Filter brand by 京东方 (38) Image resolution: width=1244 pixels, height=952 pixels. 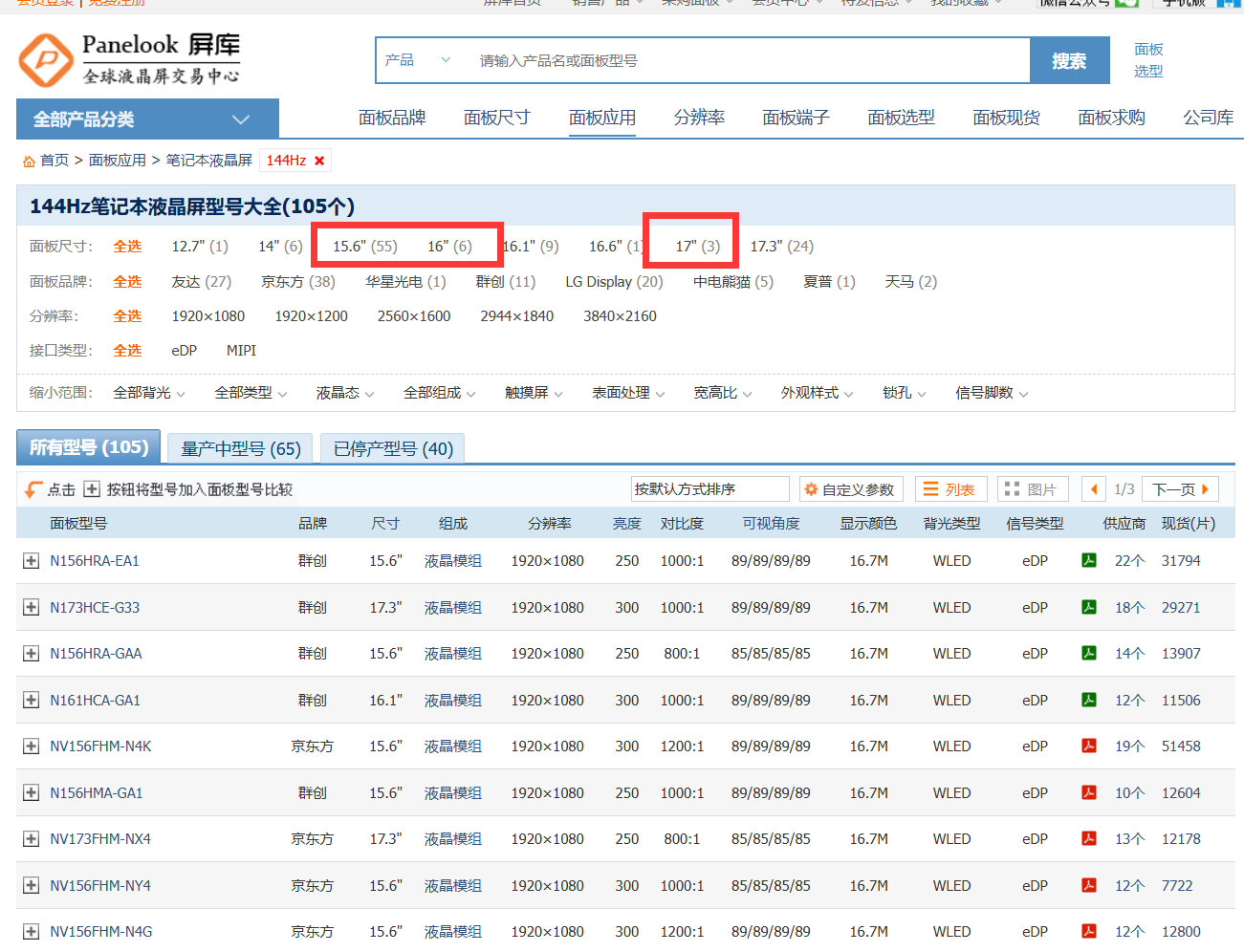click(x=298, y=282)
